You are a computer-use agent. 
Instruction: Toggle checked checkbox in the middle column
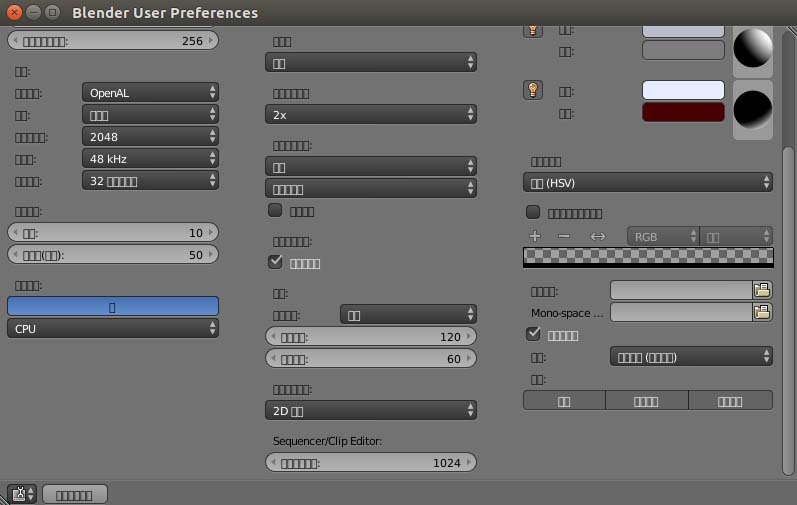point(275,262)
